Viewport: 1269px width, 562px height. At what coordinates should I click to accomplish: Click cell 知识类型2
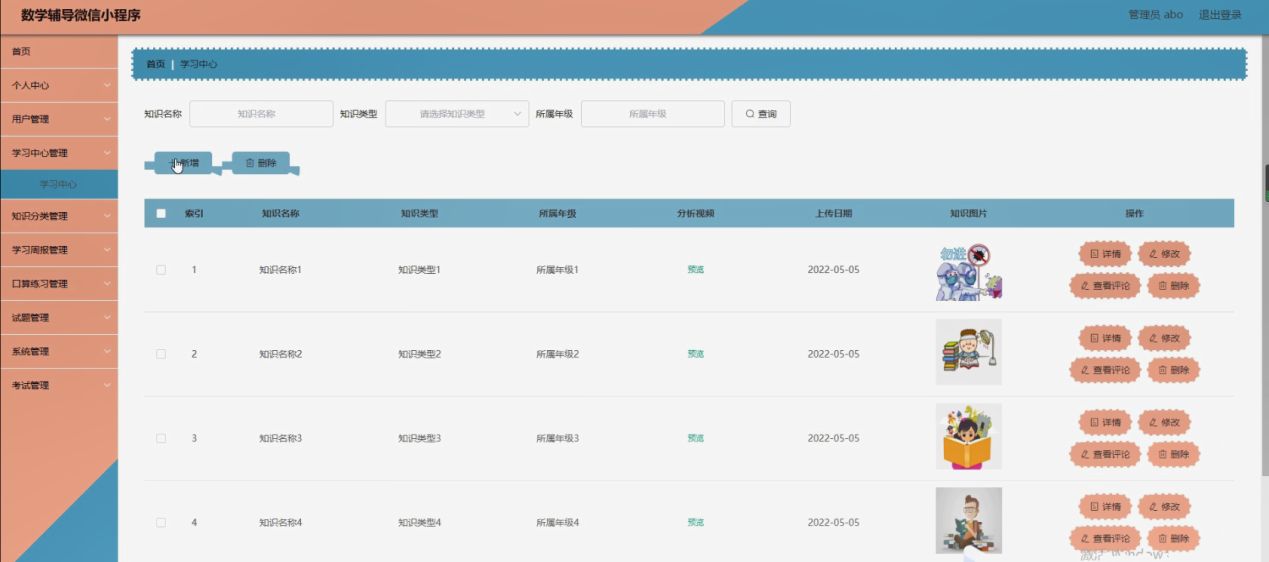click(x=419, y=354)
